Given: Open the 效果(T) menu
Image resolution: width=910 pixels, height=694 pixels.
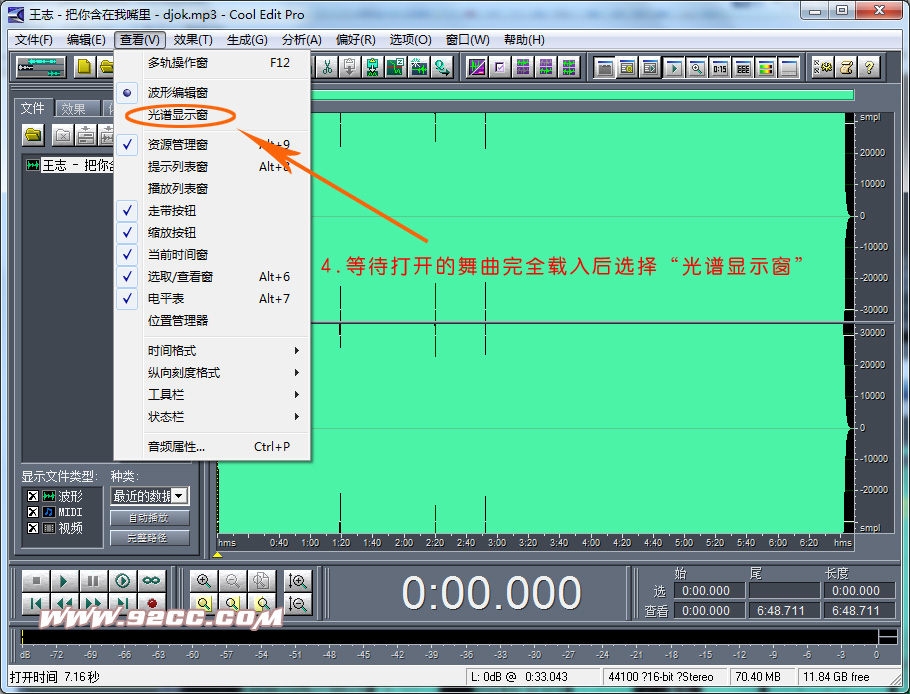Looking at the screenshot, I should [x=192, y=40].
